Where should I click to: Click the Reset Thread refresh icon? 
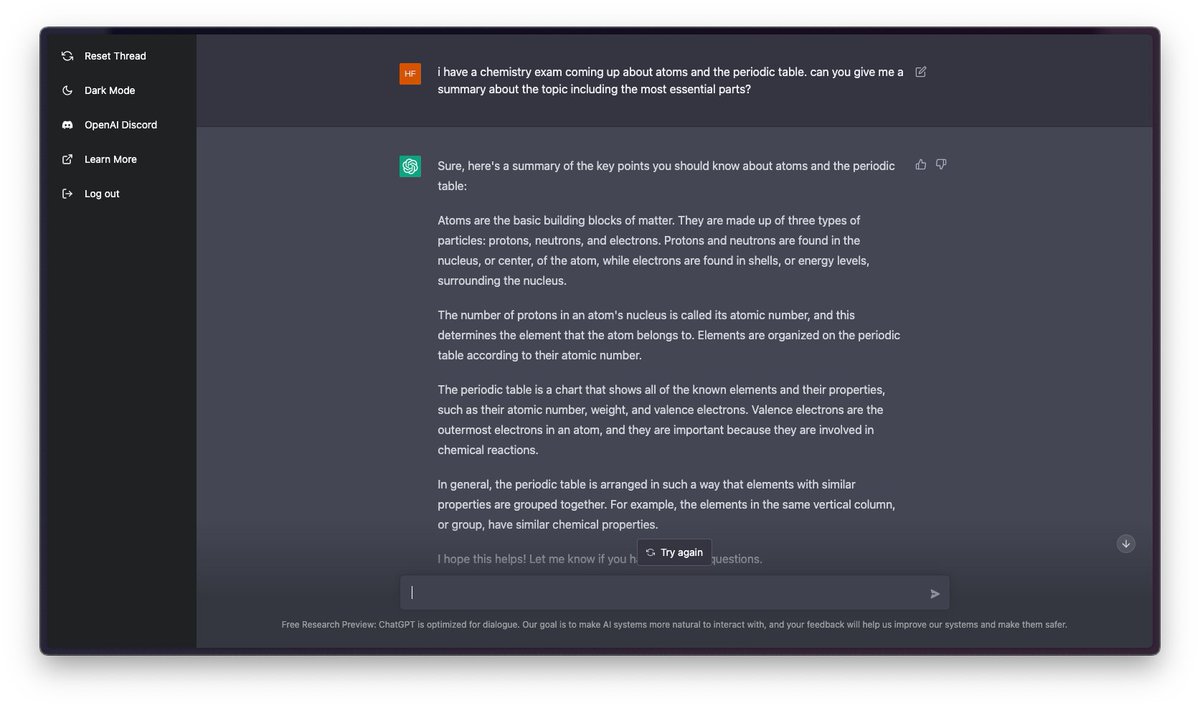click(67, 56)
